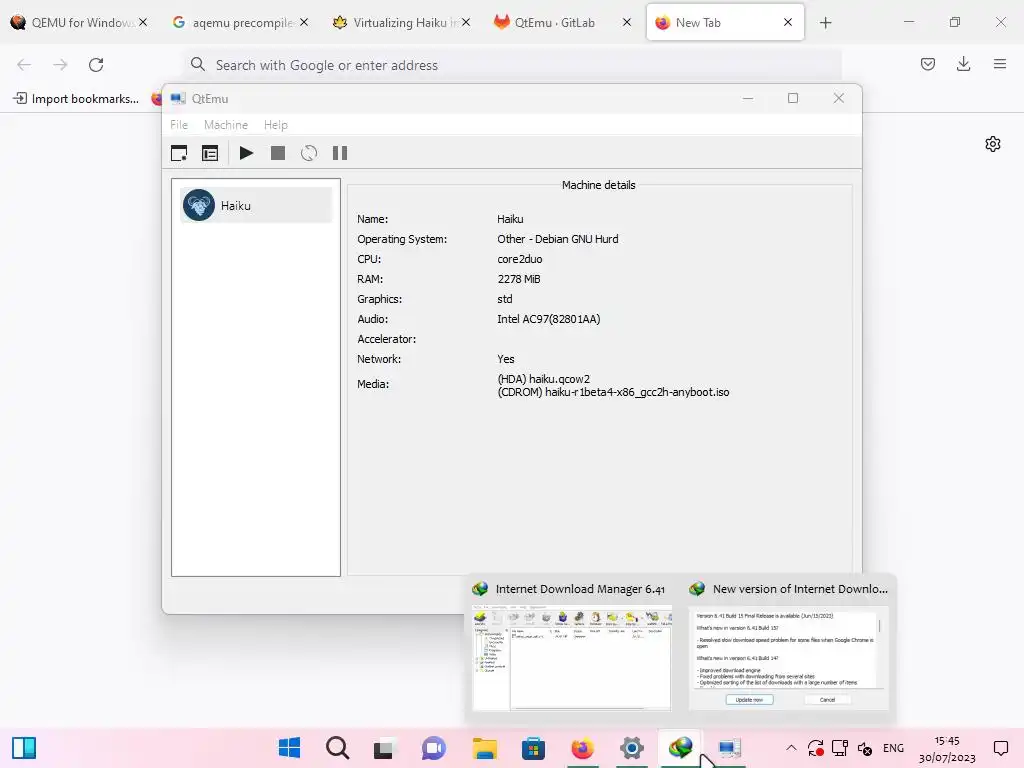Viewport: 1024px width, 768px height.
Task: Open Settings from the taskbar
Action: click(632, 748)
